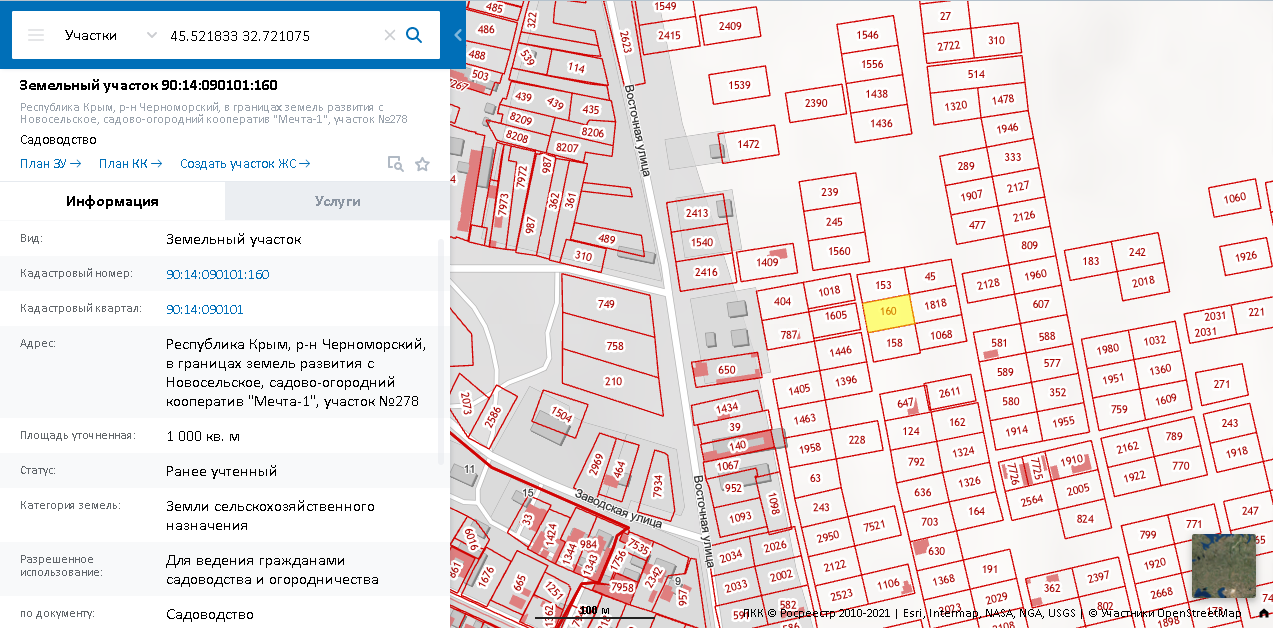This screenshot has width=1273, height=628.
Task: Click the coordinates search input field
Action: (x=270, y=35)
